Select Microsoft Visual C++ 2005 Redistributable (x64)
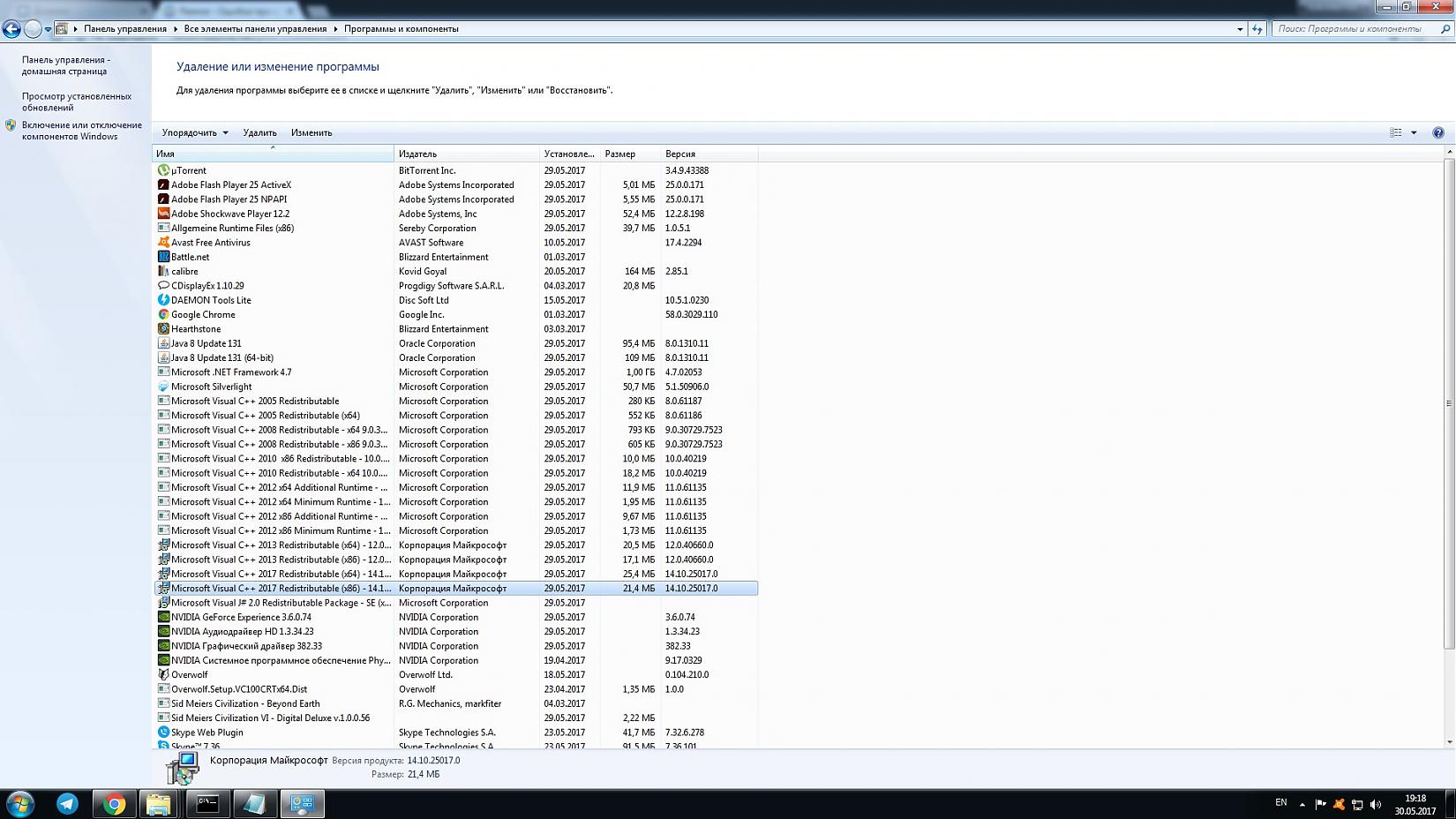Image resolution: width=1456 pixels, height=819 pixels. tap(455, 415)
